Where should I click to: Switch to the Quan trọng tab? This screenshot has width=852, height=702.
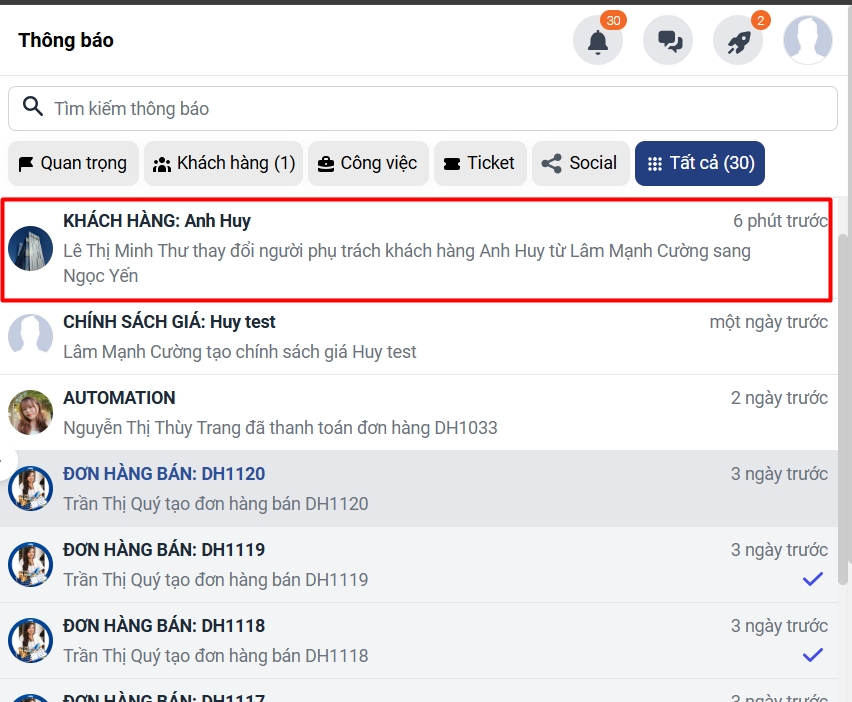pos(73,163)
